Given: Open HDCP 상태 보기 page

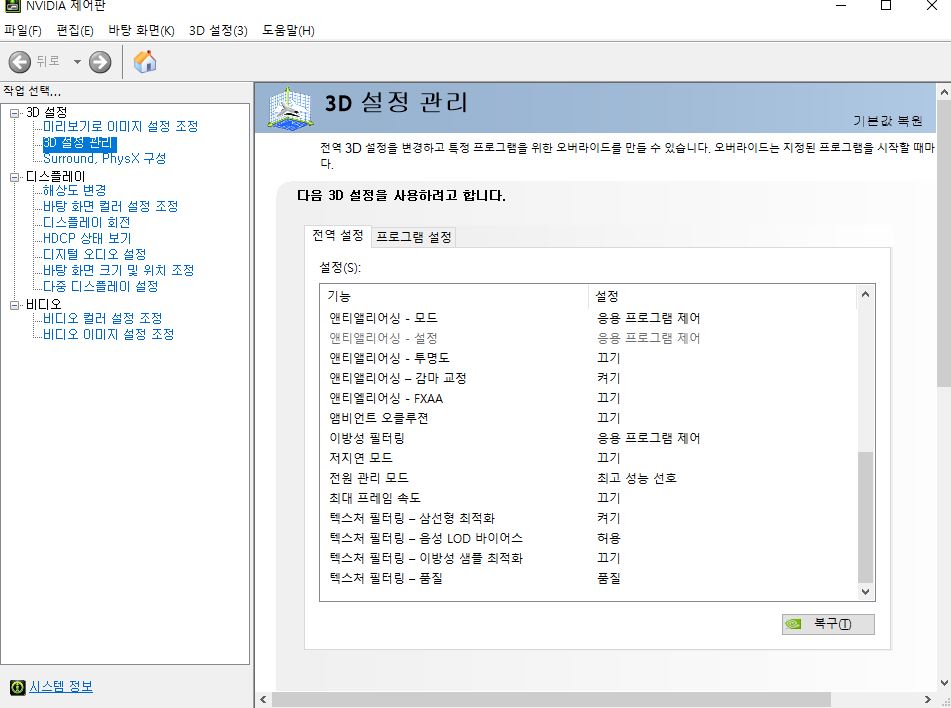Looking at the screenshot, I should point(87,238).
